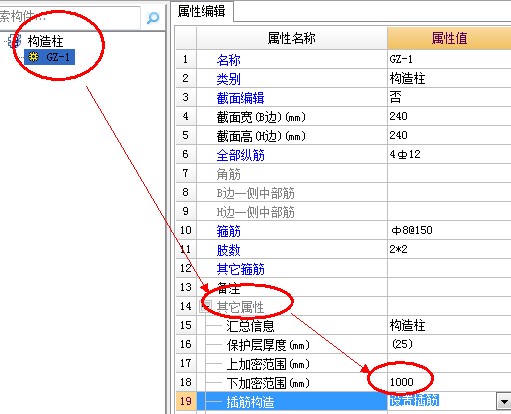Select the 插筋构造 value 设置插筋

[x=414, y=401]
